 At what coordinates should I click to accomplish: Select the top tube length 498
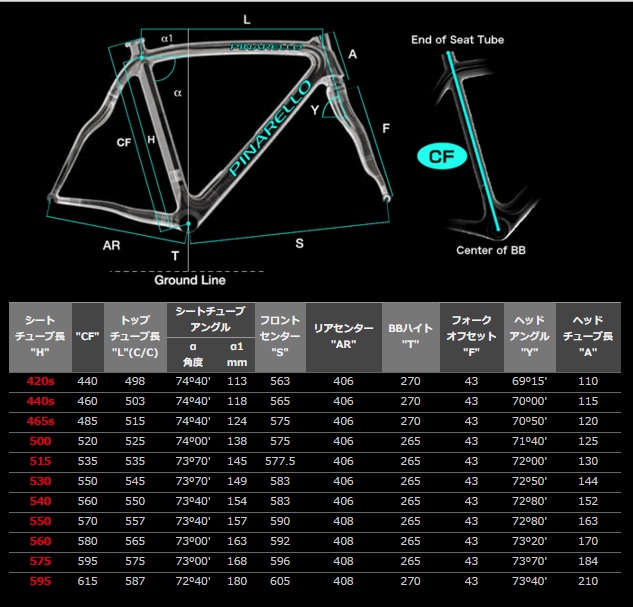tap(135, 381)
